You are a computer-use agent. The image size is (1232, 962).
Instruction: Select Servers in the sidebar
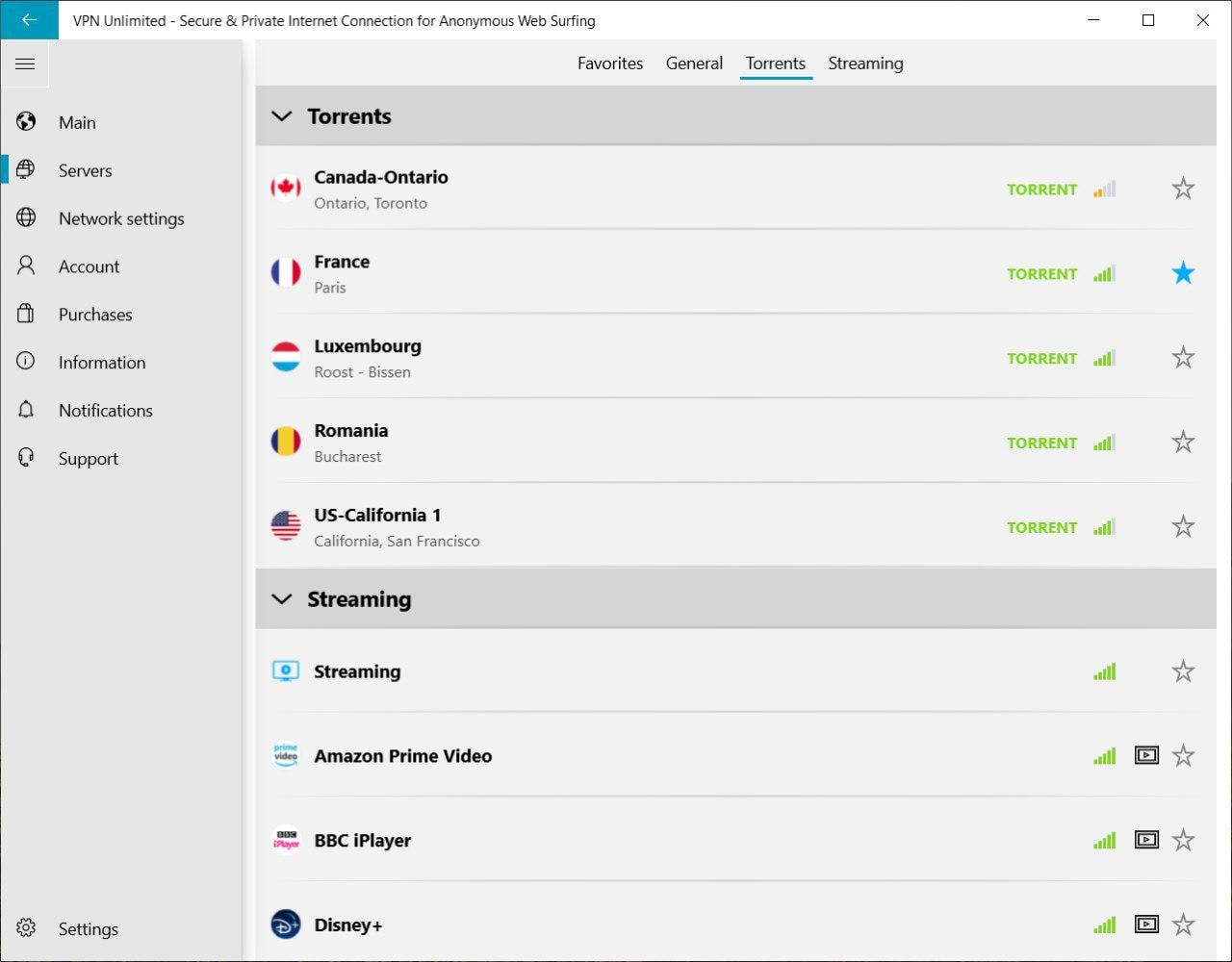(121, 170)
